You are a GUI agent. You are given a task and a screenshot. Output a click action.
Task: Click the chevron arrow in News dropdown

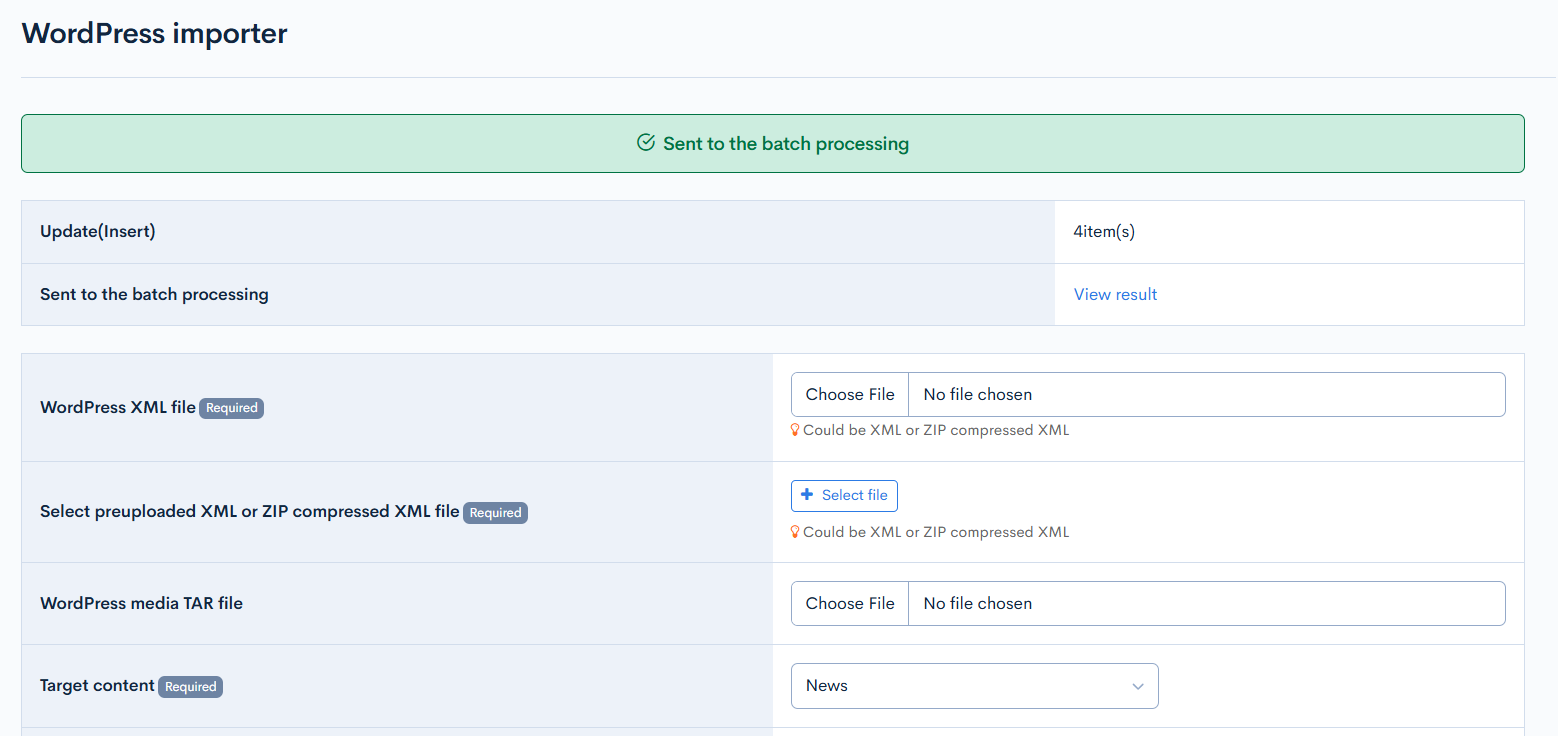point(1137,686)
